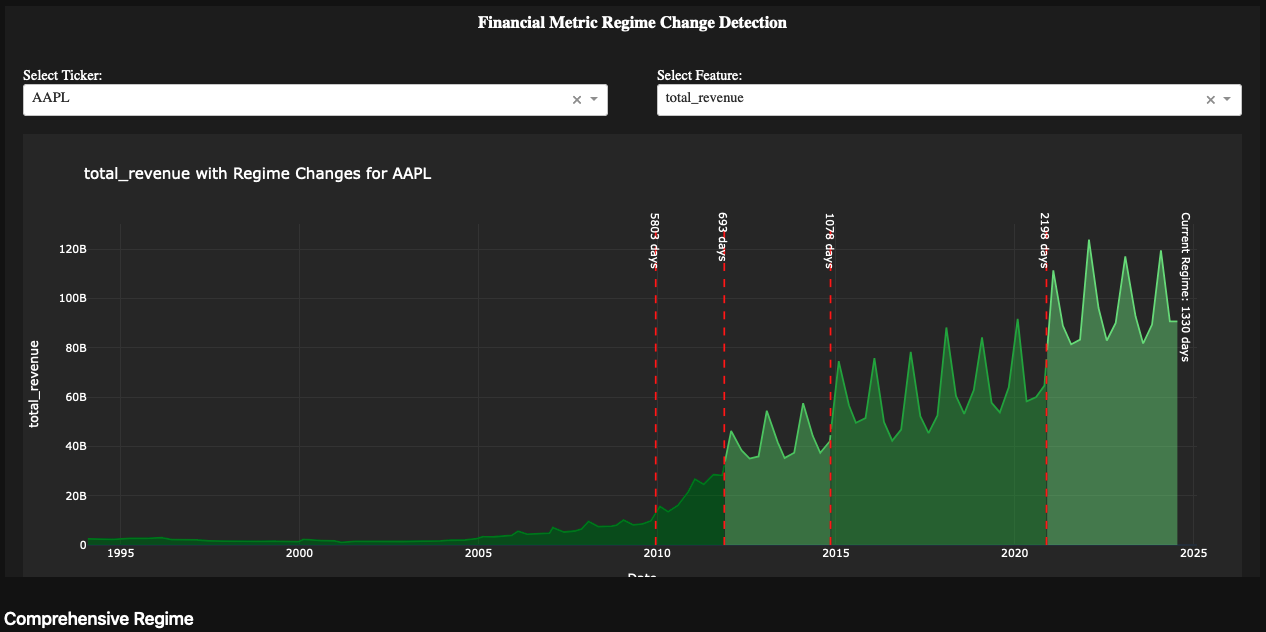1266x632 pixels.
Task: Click the Financial Metric Regime Change Detection title
Action: [x=632, y=22]
